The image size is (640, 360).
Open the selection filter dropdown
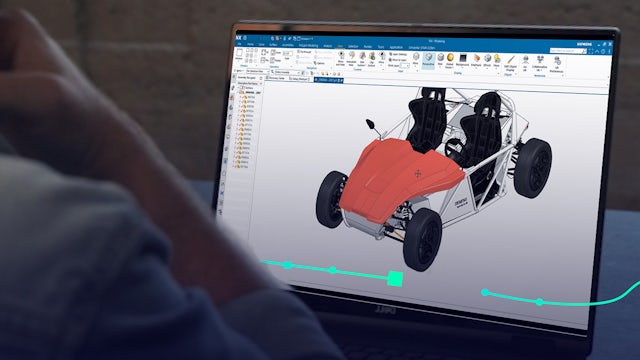point(257,71)
